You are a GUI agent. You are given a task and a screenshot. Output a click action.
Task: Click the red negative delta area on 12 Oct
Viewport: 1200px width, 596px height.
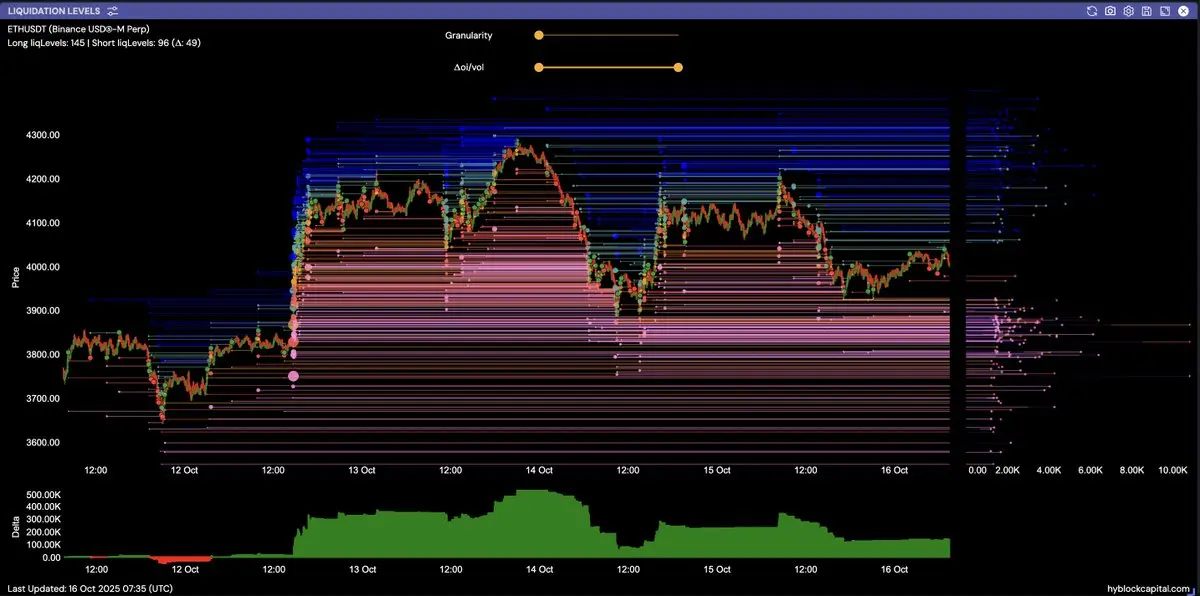[183, 559]
